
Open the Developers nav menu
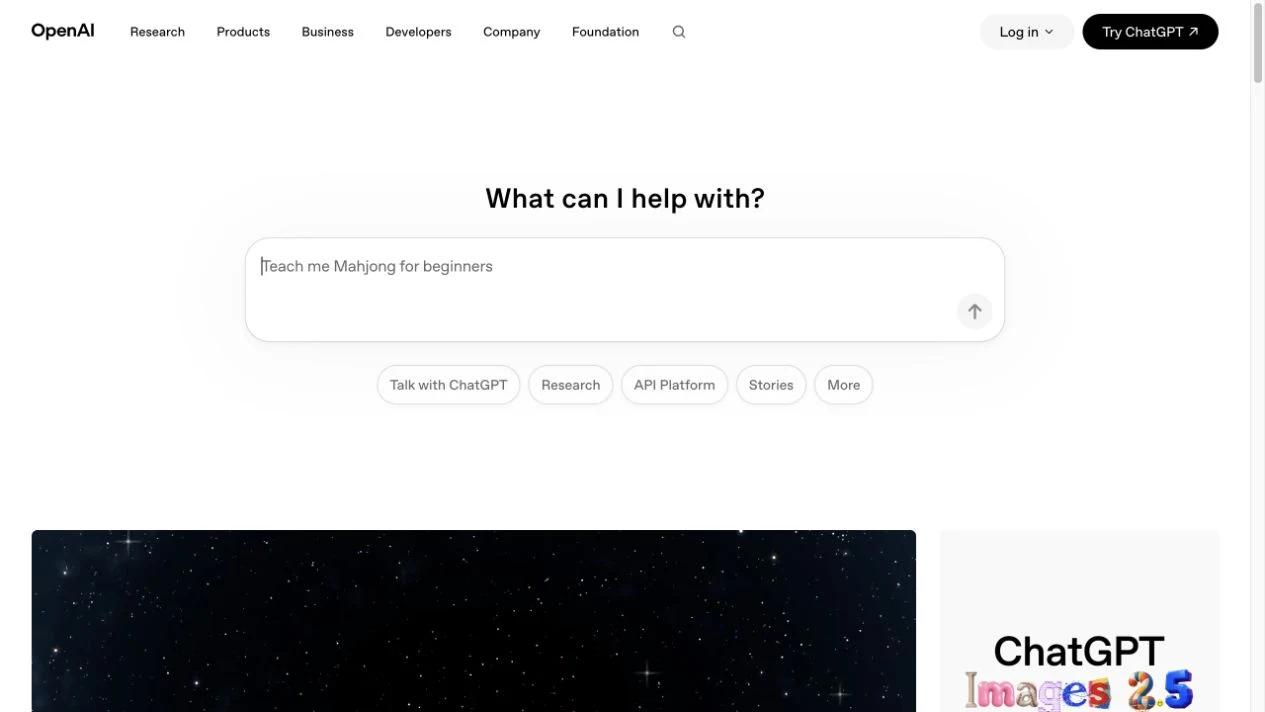(418, 32)
